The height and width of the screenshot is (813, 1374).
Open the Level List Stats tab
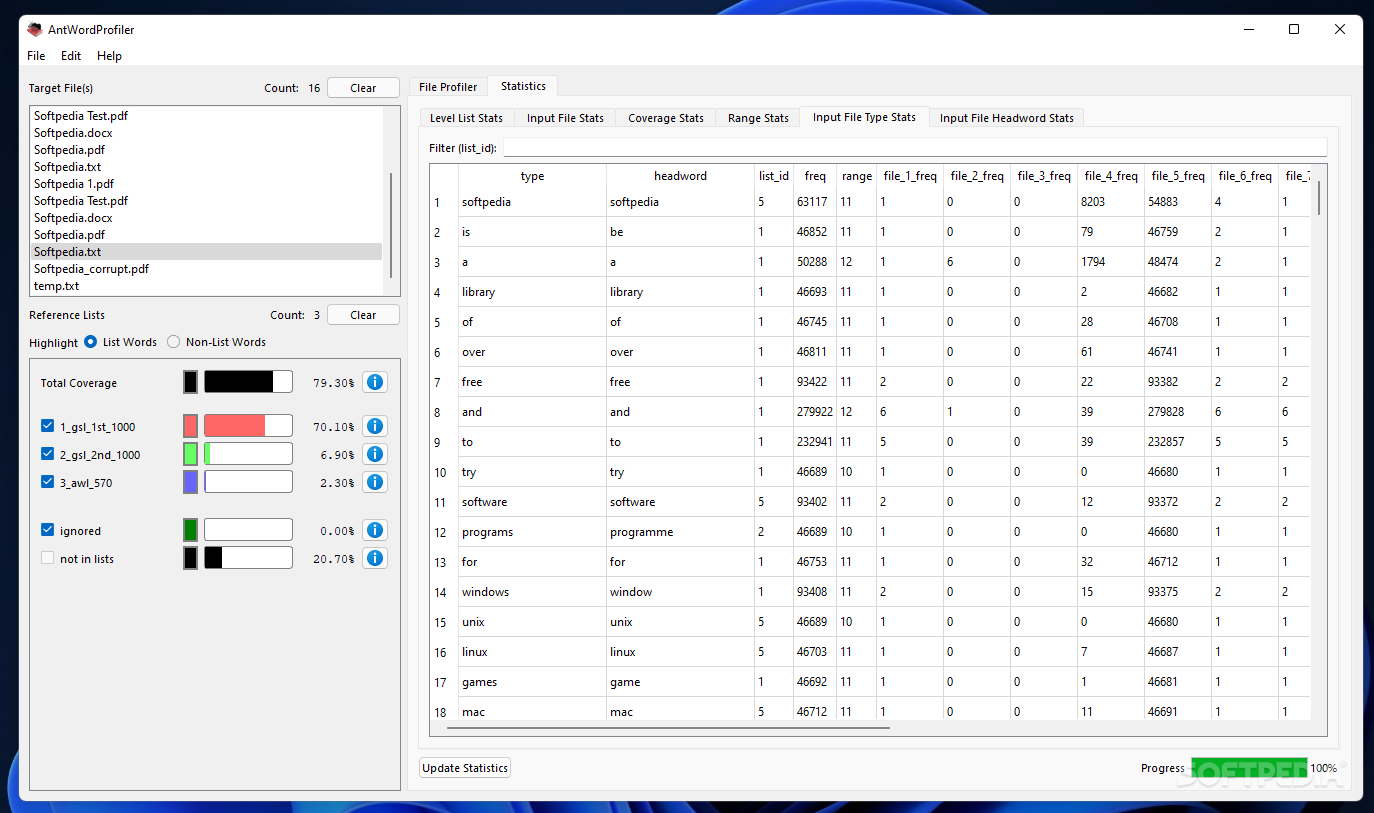coord(466,118)
